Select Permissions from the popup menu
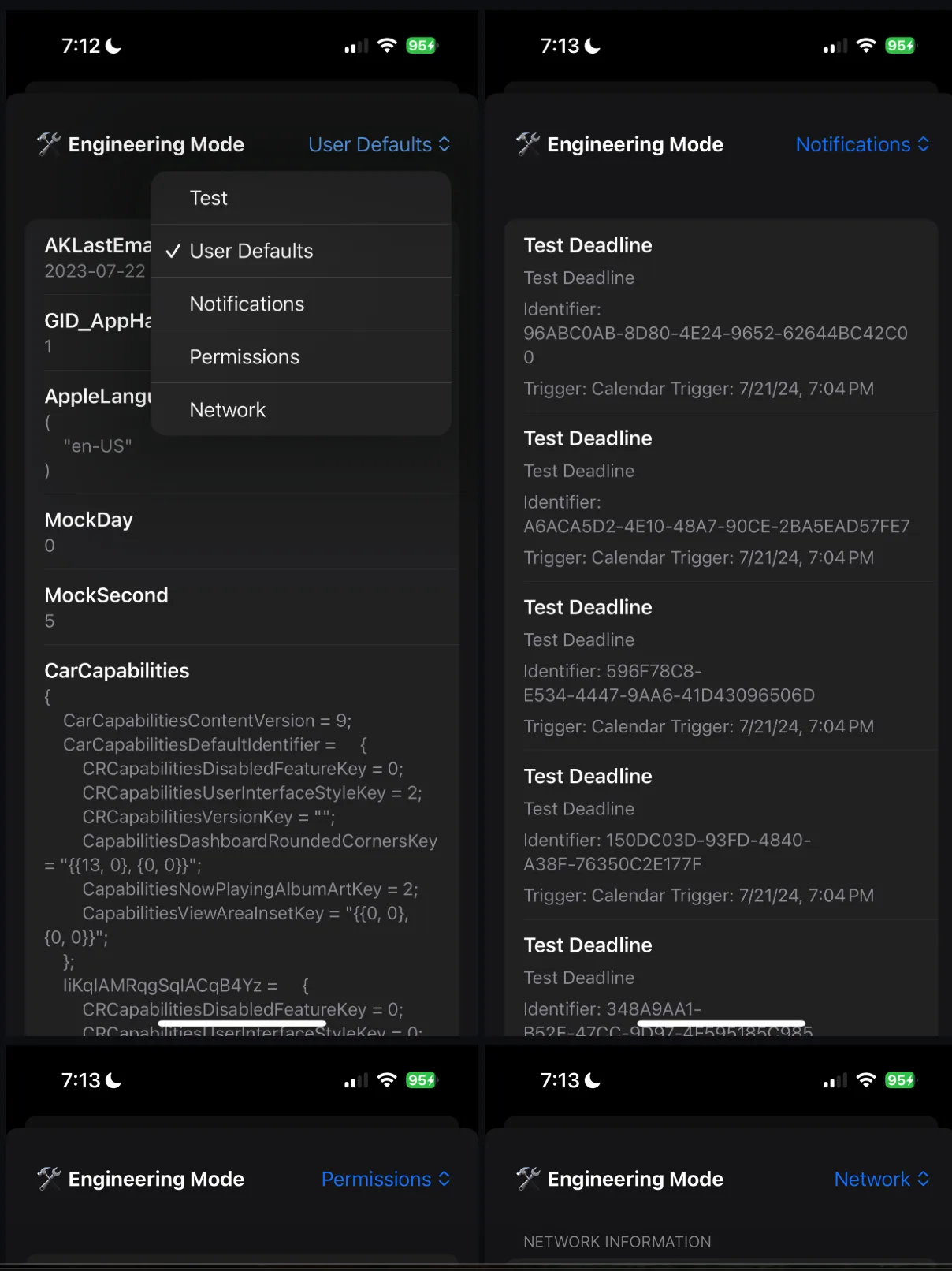This screenshot has height=1271, width=952. coord(244,357)
